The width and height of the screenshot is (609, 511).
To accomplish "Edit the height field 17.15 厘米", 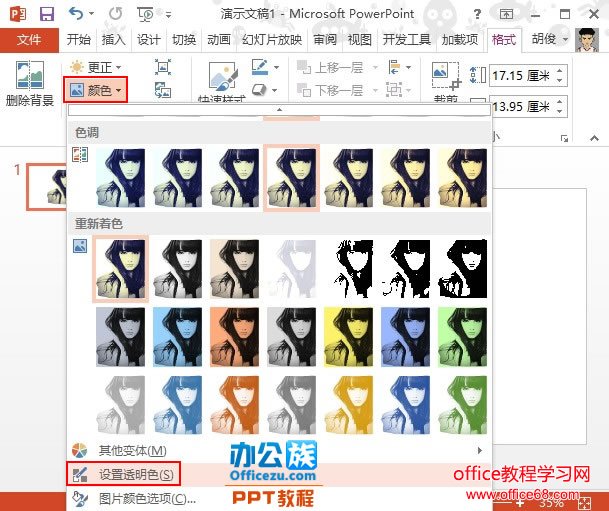I will pos(522,75).
